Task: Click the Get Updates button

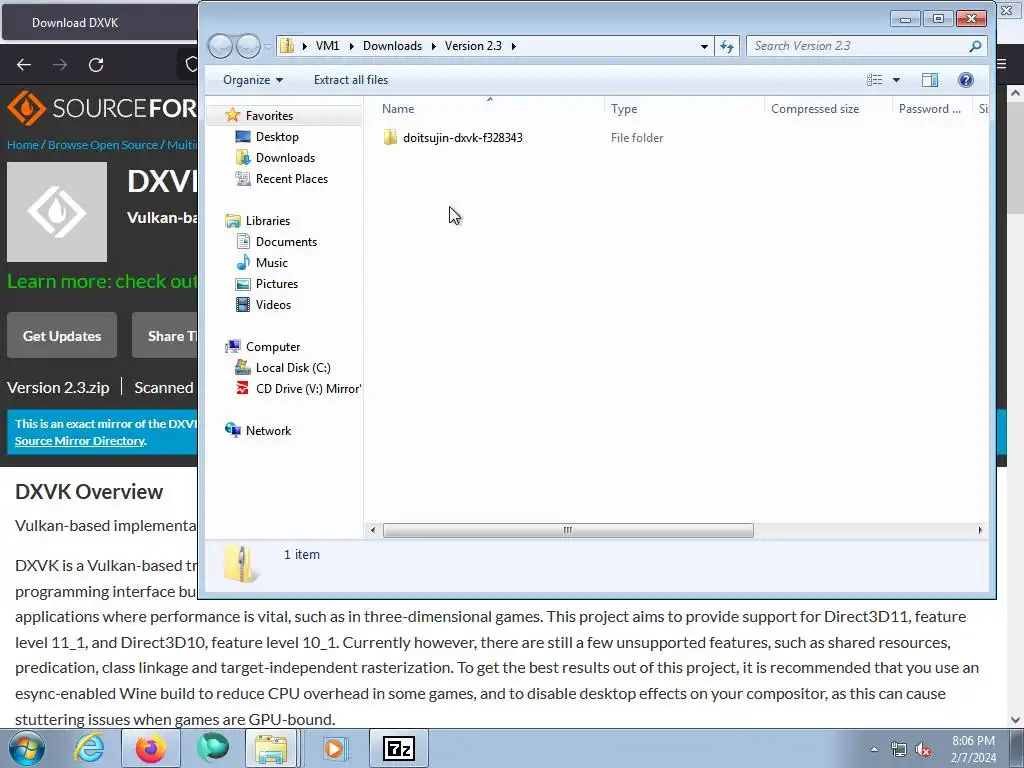Action: pyautogui.click(x=62, y=336)
